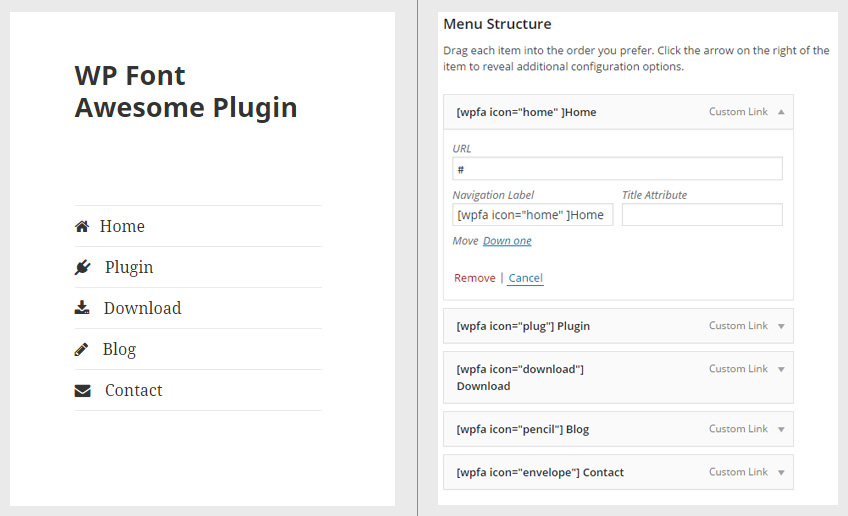Click the Remove link
This screenshot has height=516, width=848.
coord(475,278)
